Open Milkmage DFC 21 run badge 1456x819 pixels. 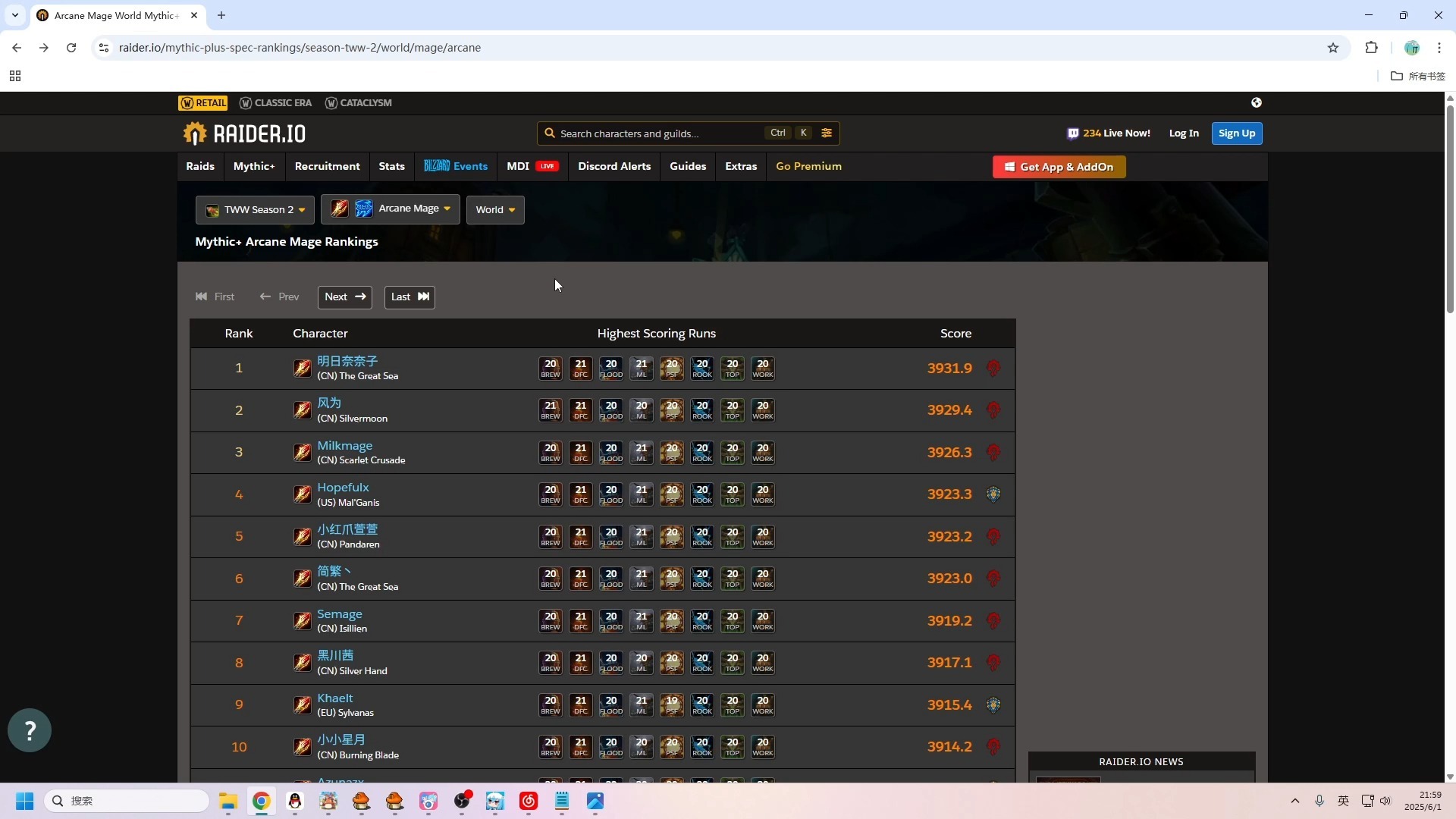581,453
